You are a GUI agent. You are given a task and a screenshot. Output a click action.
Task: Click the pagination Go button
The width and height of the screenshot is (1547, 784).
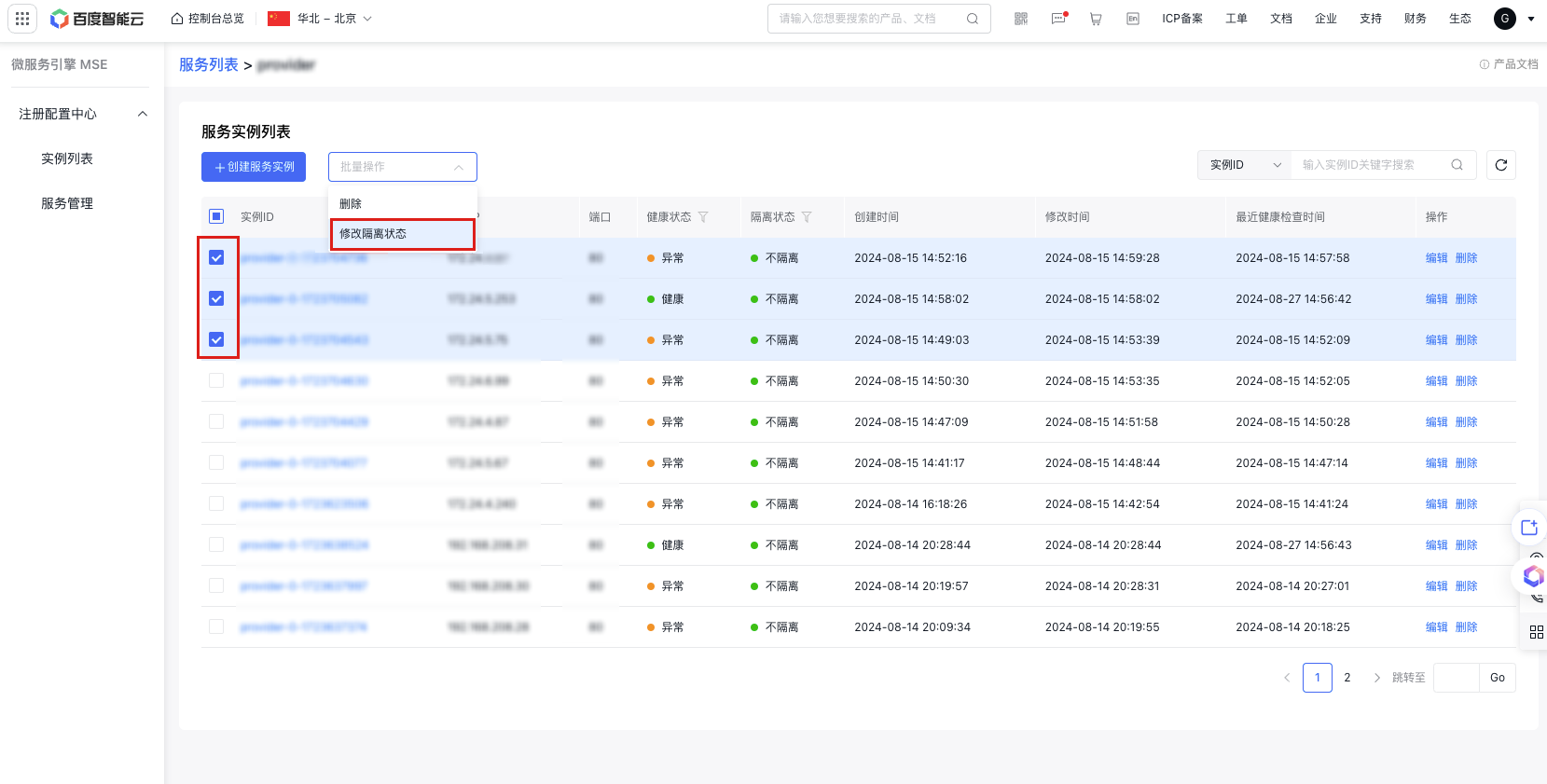(1498, 678)
